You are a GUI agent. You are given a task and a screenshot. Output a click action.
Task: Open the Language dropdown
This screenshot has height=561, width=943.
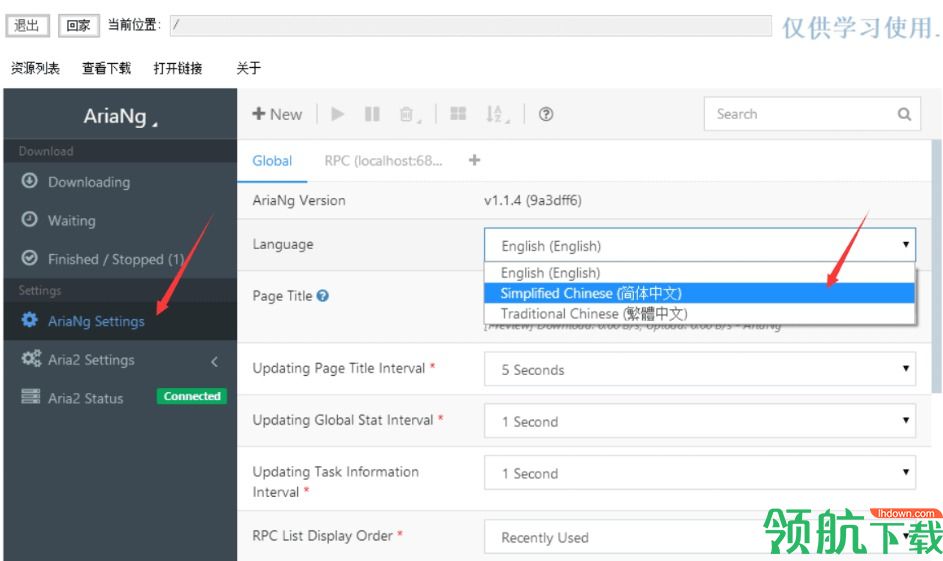700,245
